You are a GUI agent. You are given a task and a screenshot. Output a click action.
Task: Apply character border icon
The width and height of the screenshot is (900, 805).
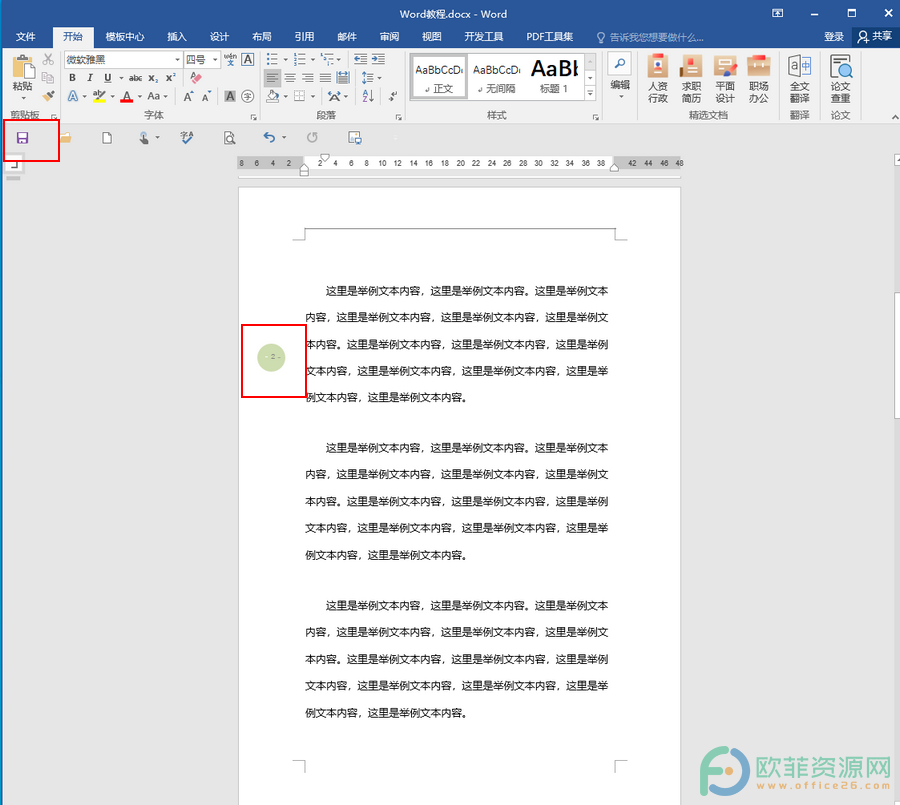(248, 59)
